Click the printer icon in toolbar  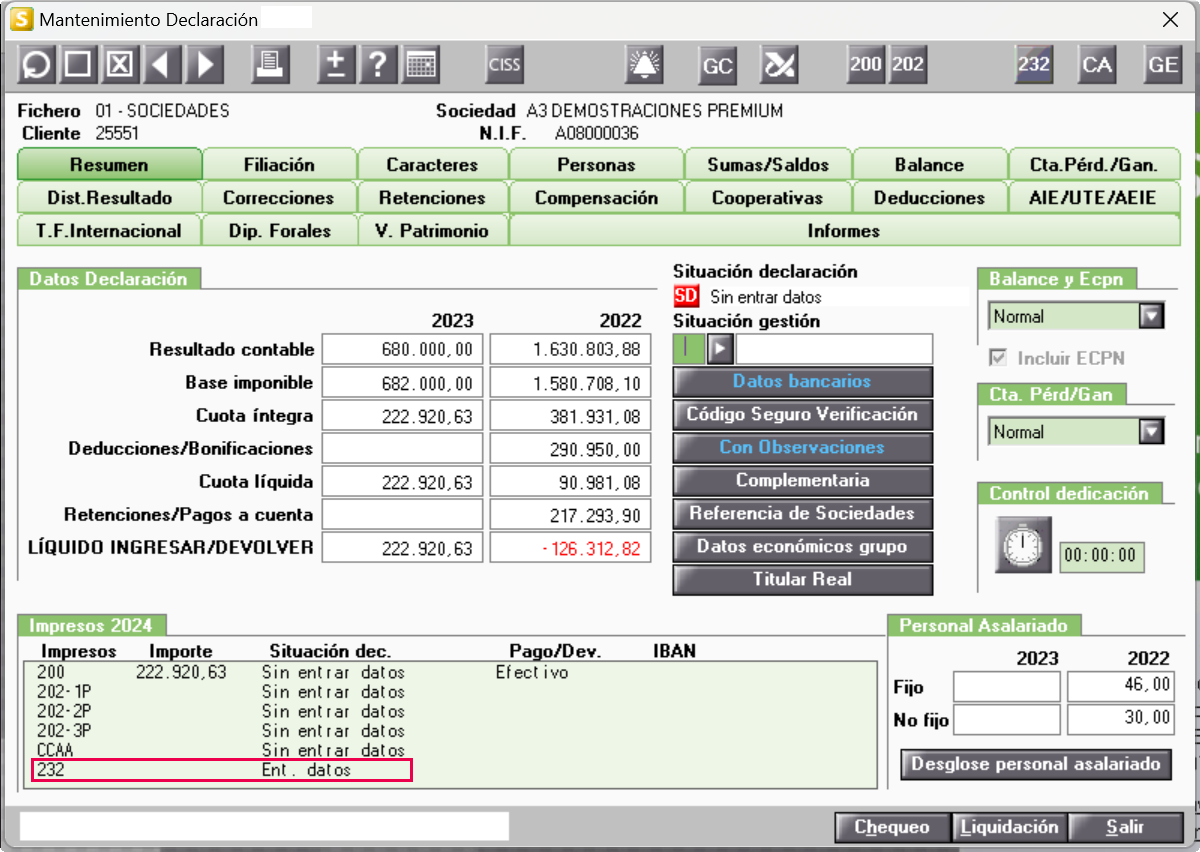point(270,65)
